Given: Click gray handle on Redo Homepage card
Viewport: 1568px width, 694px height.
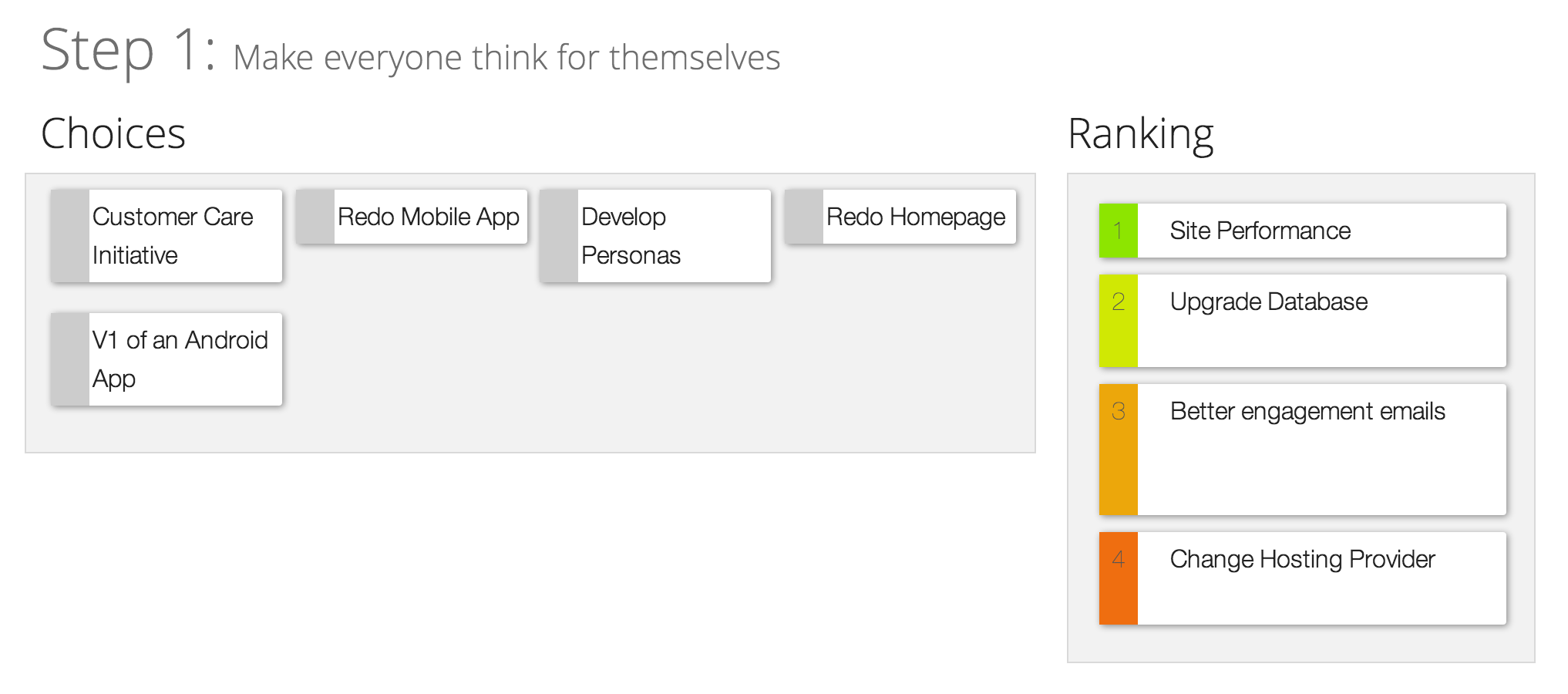Looking at the screenshot, I should [804, 217].
